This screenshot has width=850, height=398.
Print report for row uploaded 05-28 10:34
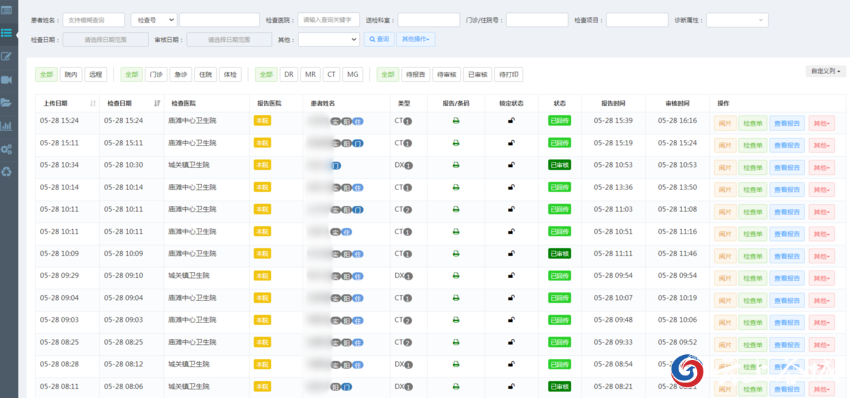(x=456, y=165)
